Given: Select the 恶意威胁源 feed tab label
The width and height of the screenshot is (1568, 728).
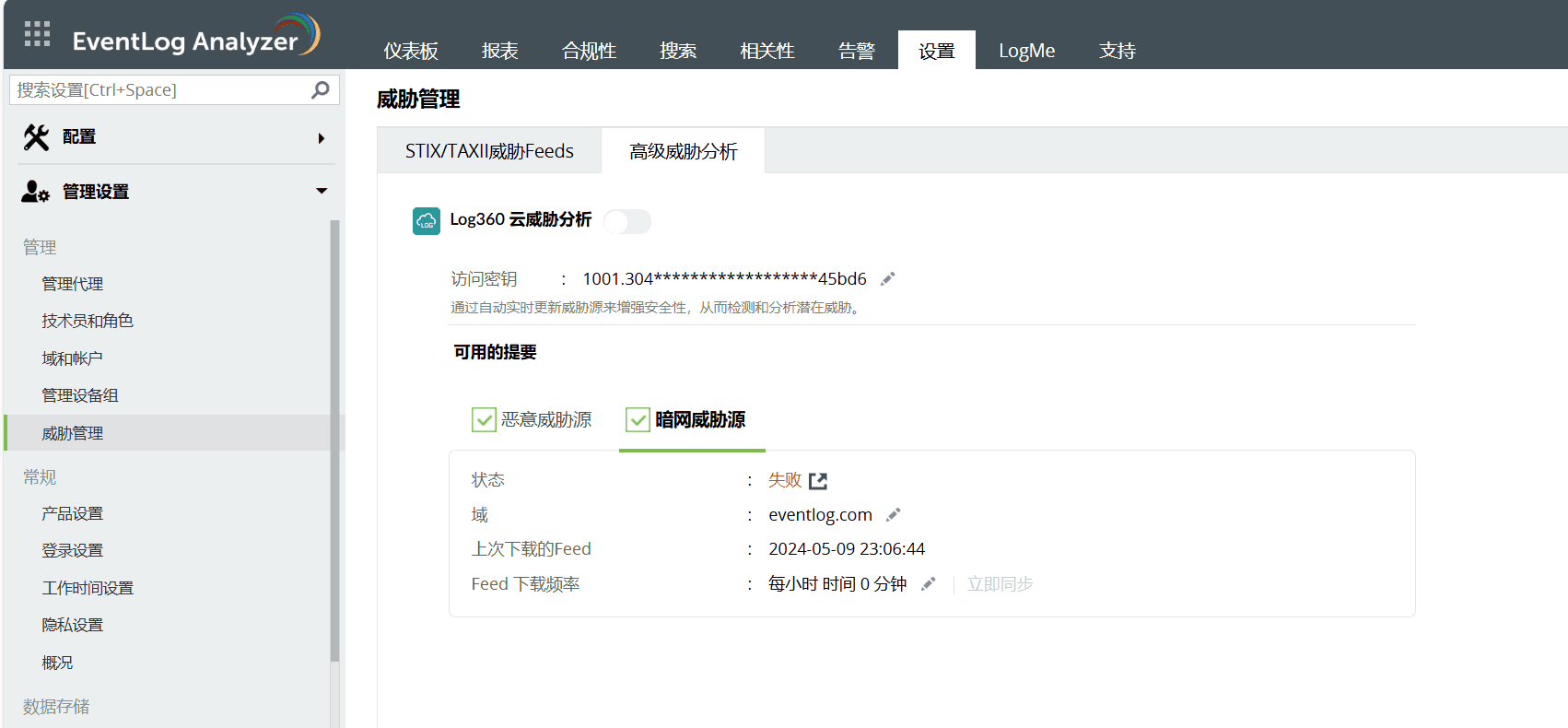Looking at the screenshot, I should tap(546, 420).
